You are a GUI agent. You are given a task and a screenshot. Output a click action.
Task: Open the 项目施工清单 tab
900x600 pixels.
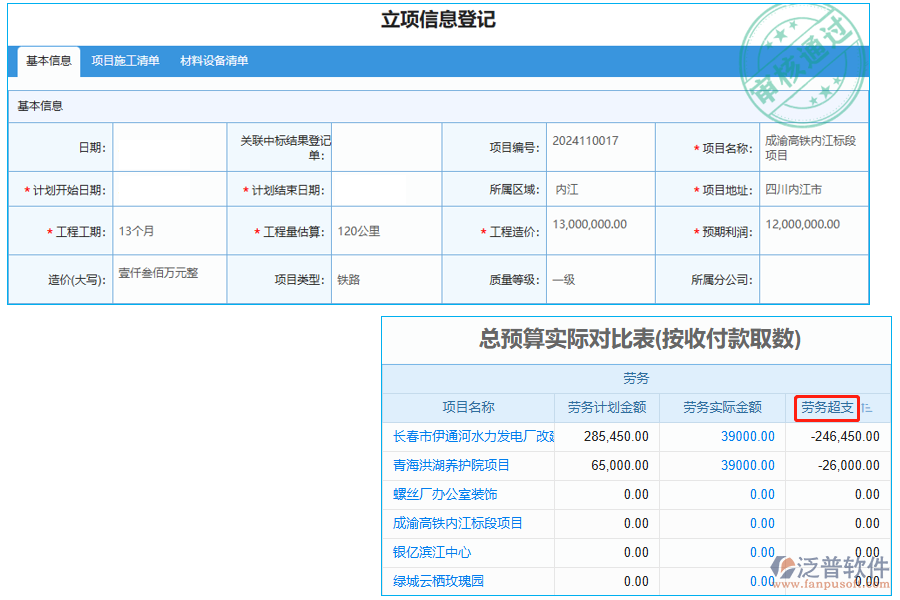tap(126, 61)
